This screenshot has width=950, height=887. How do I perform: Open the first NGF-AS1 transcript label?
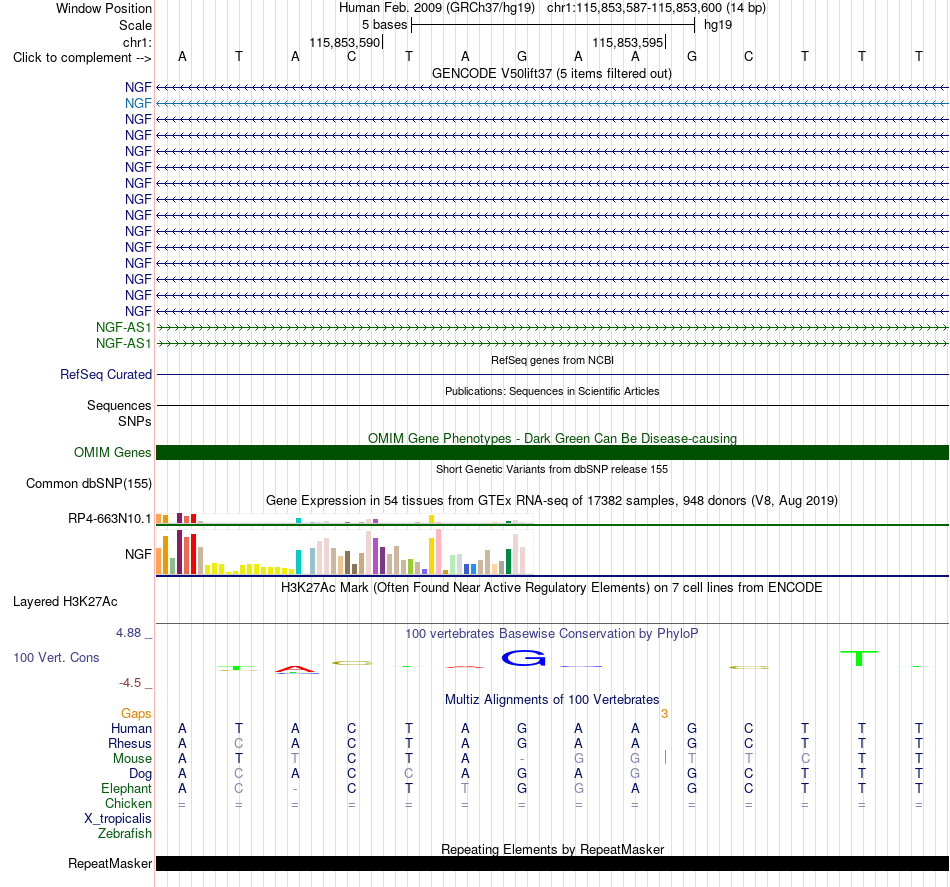click(x=124, y=328)
